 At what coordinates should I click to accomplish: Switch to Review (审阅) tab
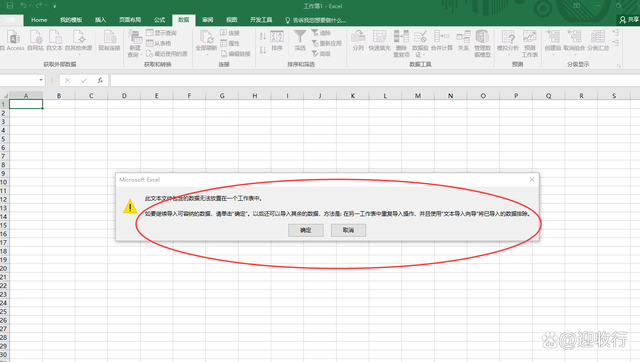208,20
